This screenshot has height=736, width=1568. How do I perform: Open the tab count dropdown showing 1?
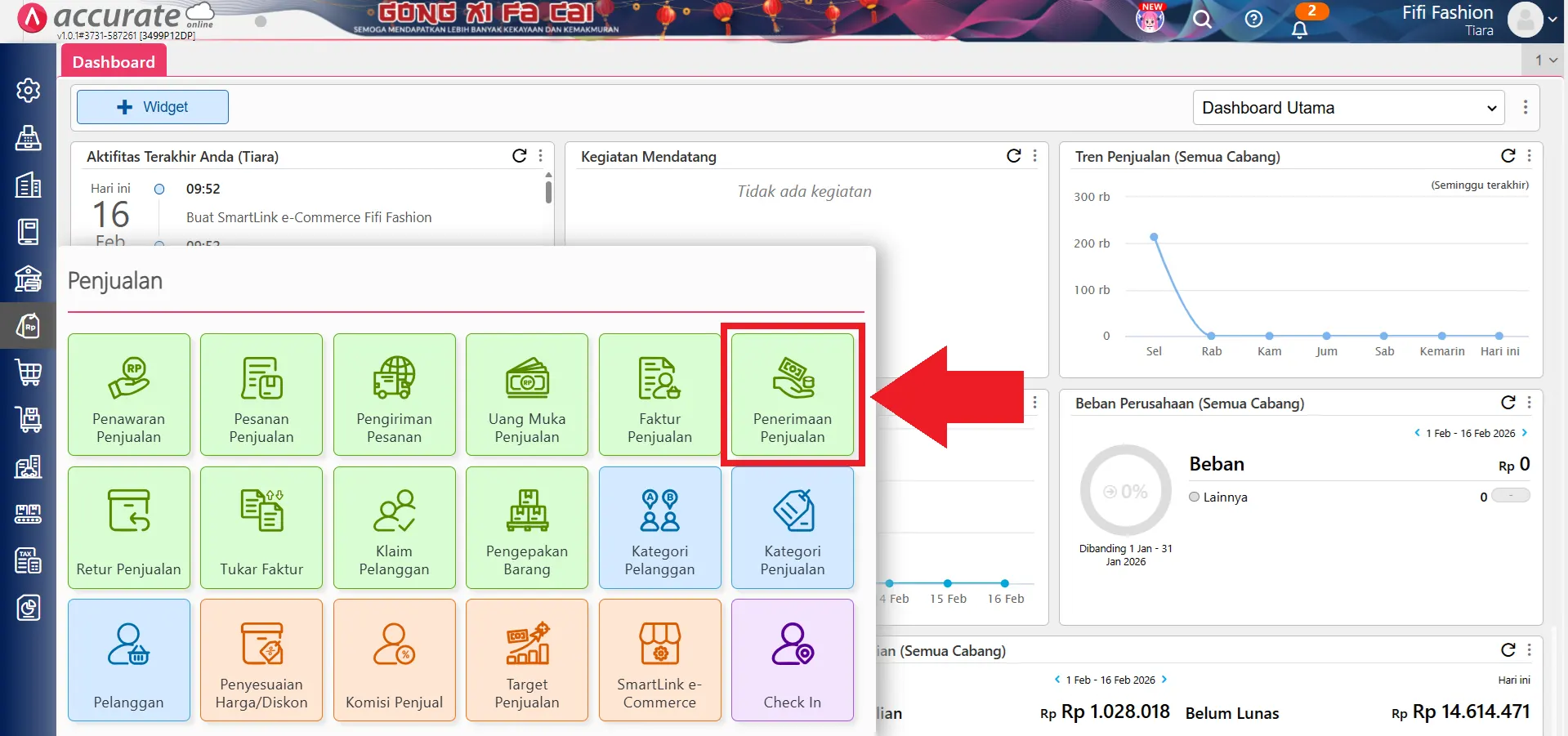(x=1543, y=60)
